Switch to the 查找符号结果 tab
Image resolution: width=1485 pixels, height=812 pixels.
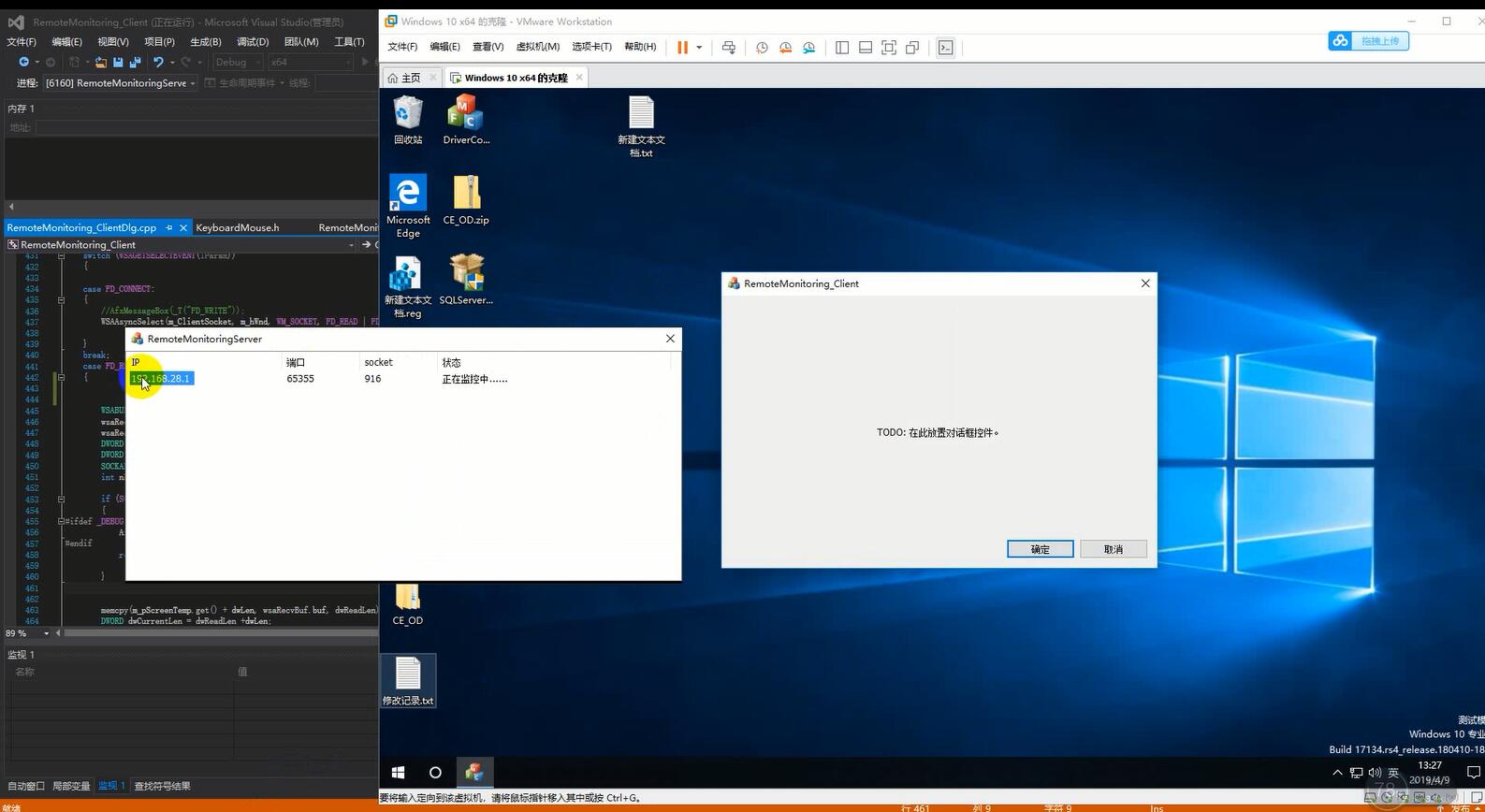click(x=162, y=786)
